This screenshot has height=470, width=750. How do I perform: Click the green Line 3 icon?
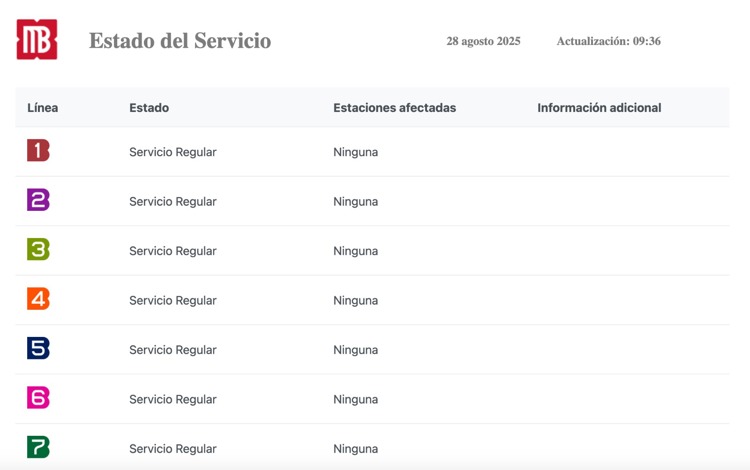[x=38, y=249]
